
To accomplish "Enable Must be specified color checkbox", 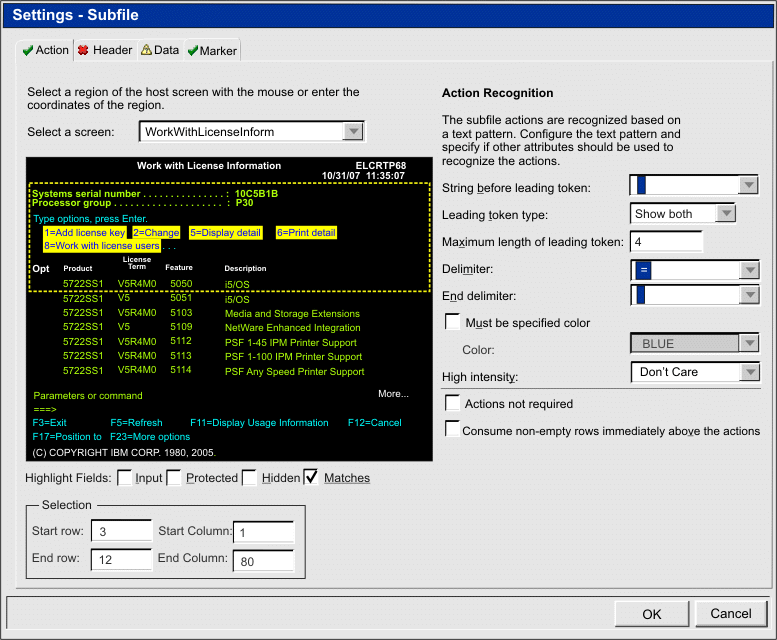I will click(x=453, y=322).
